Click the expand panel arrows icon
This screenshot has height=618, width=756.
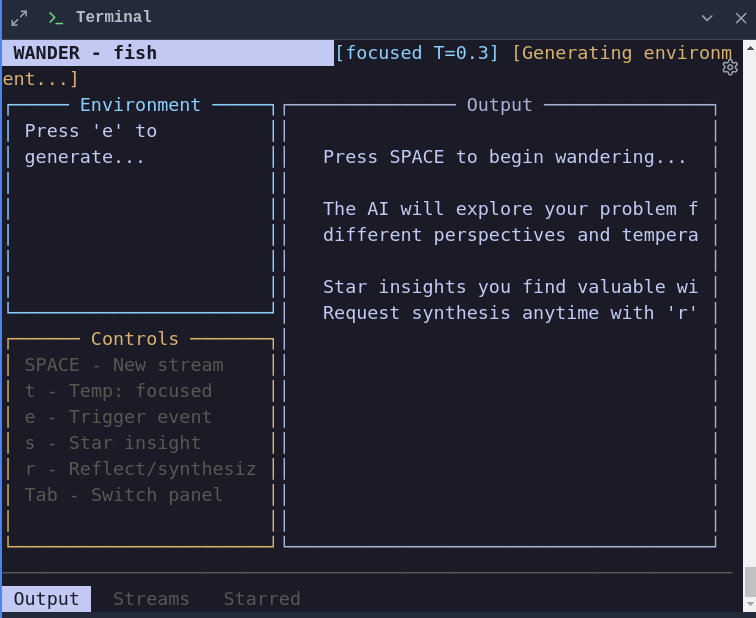[19, 18]
